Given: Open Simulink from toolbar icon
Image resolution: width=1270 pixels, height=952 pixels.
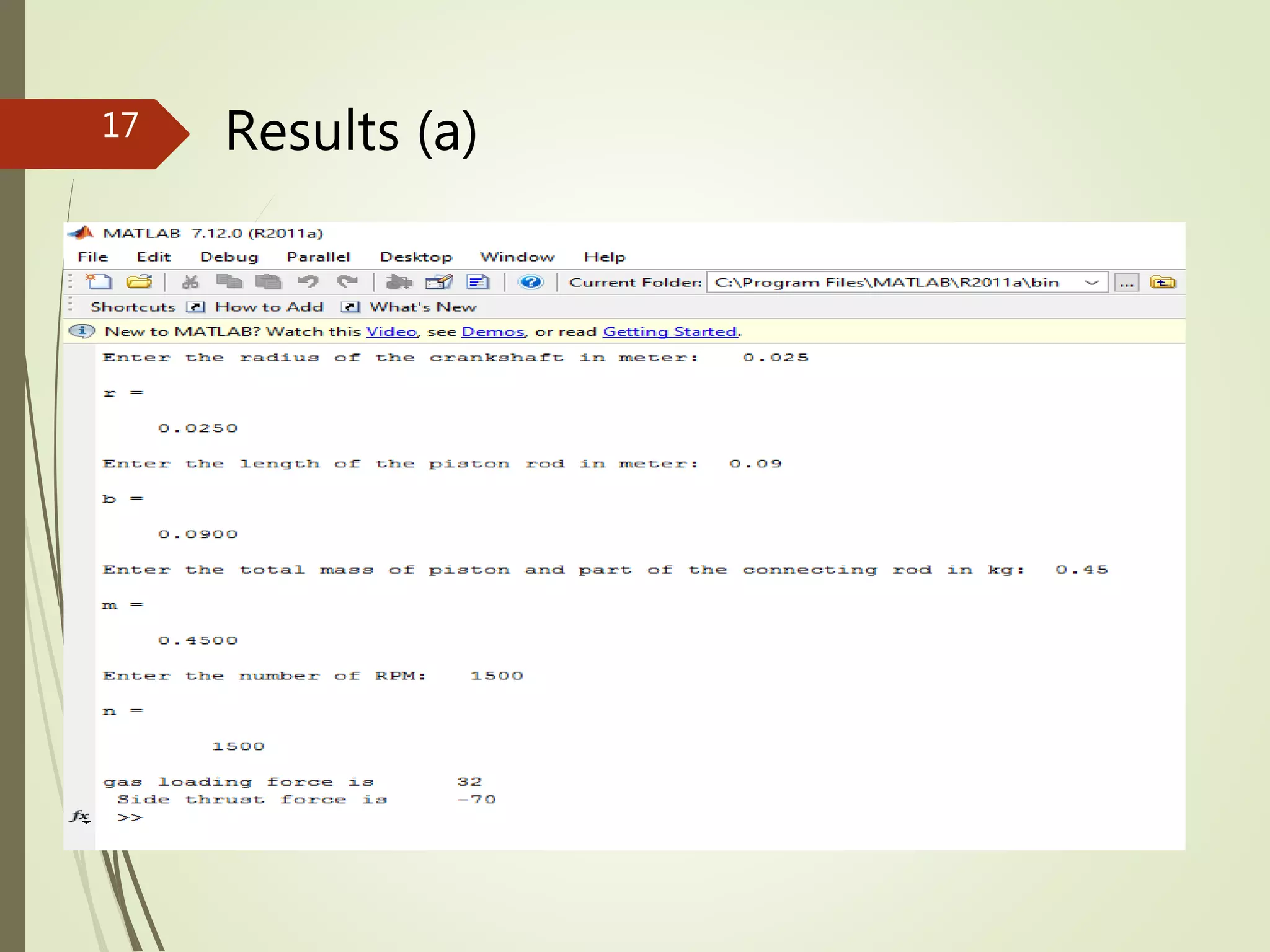Looking at the screenshot, I should coord(399,282).
